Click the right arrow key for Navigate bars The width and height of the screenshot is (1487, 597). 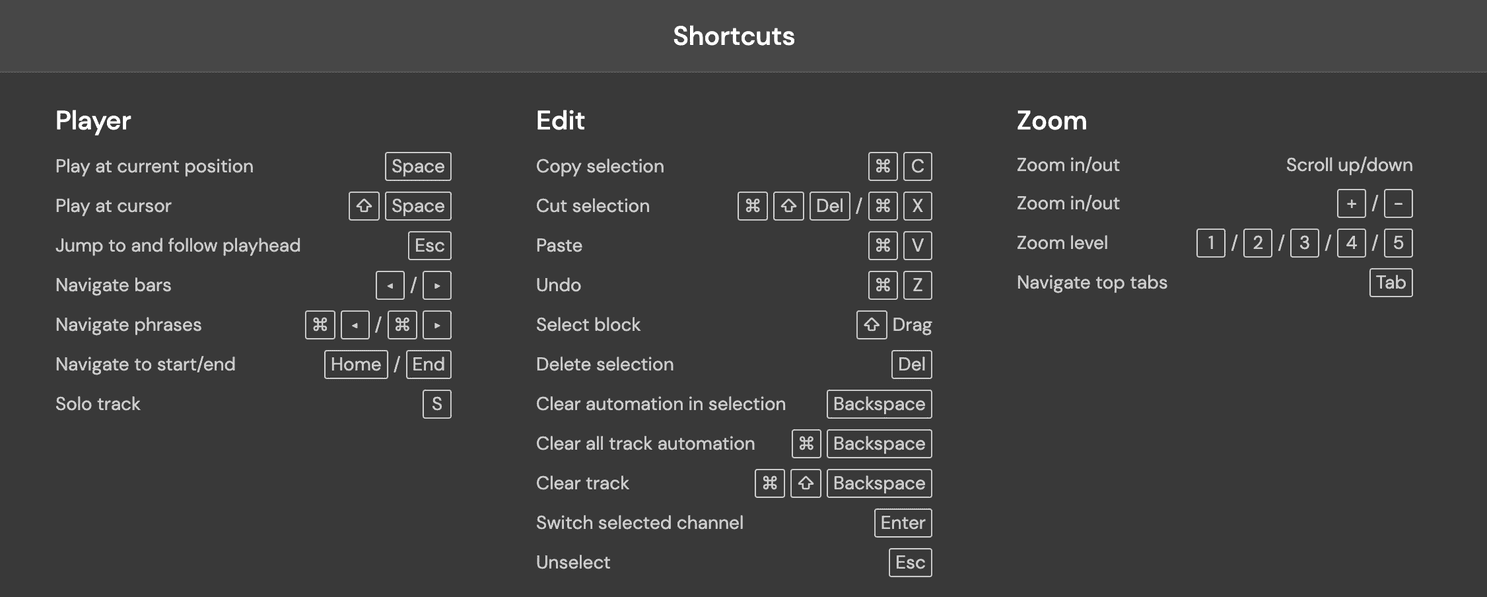pos(437,285)
